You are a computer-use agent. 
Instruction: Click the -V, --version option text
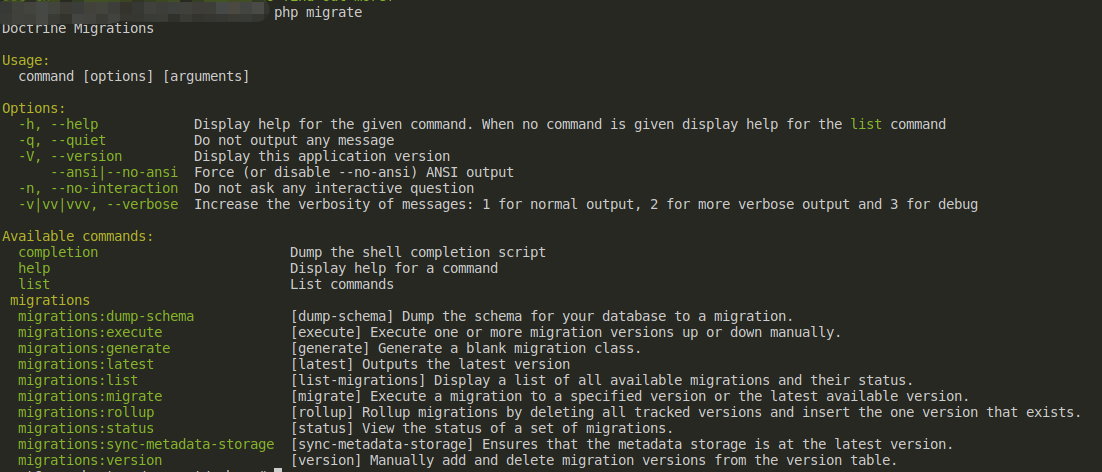70,156
